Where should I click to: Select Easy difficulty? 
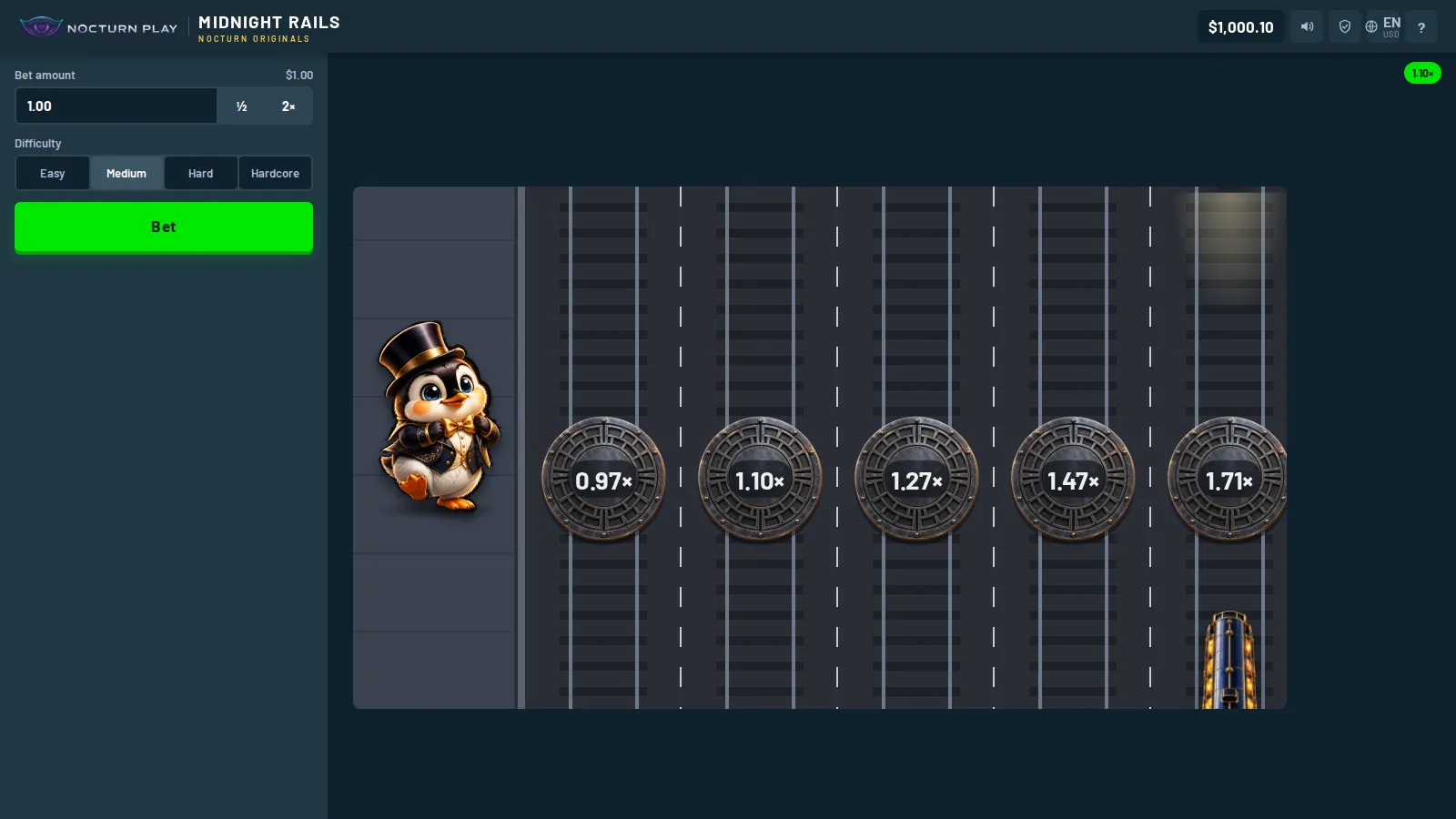click(x=53, y=173)
